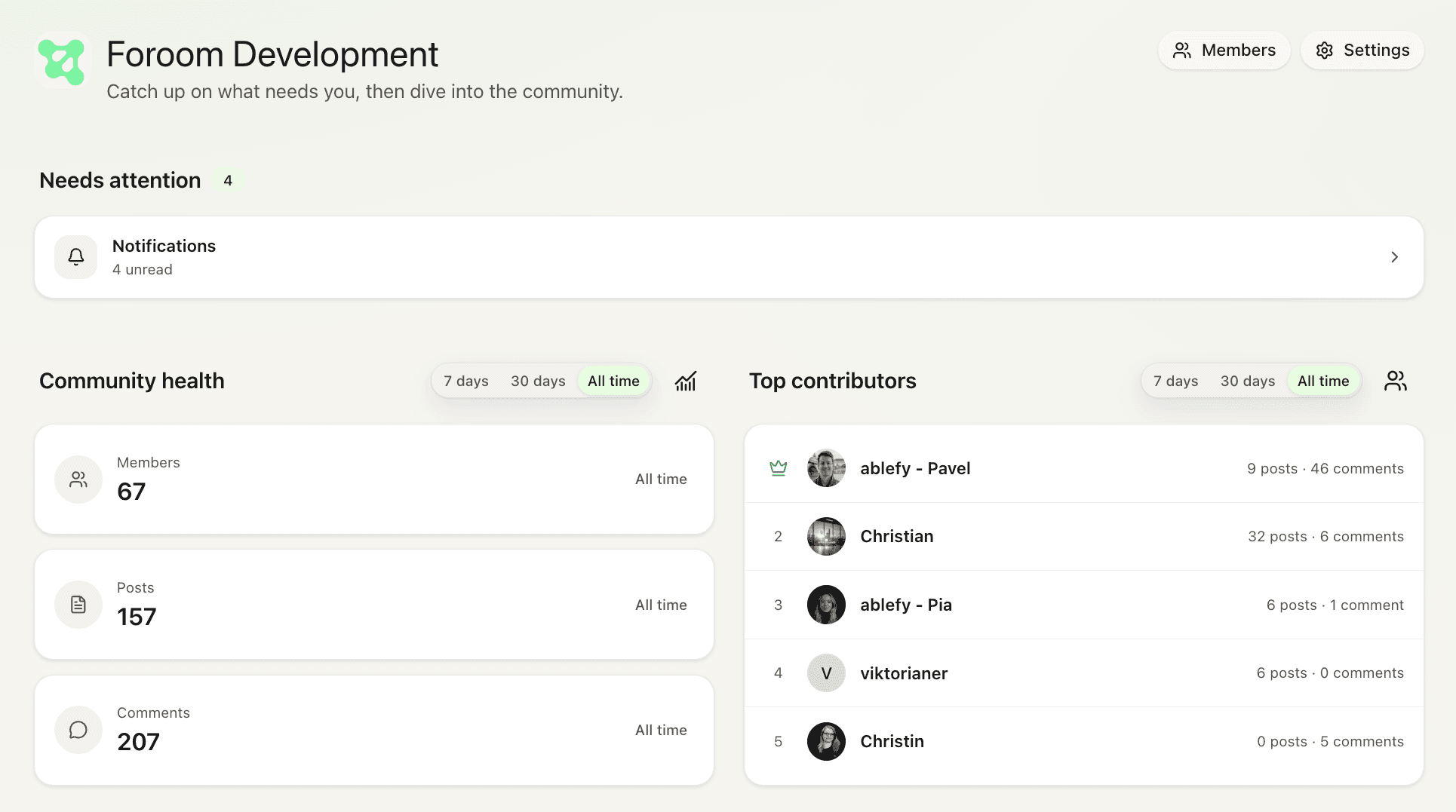Select 30 days in Top contributors filter

(1248, 381)
